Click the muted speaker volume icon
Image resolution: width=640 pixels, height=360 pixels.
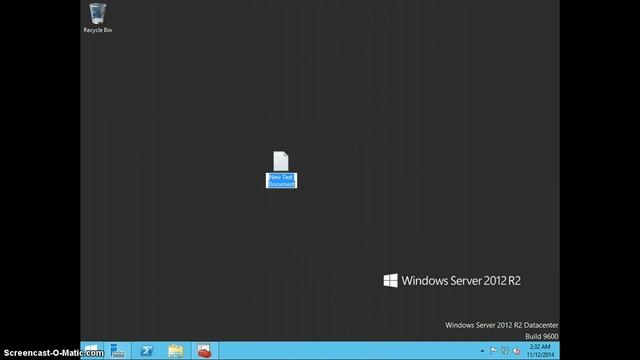tap(516, 351)
